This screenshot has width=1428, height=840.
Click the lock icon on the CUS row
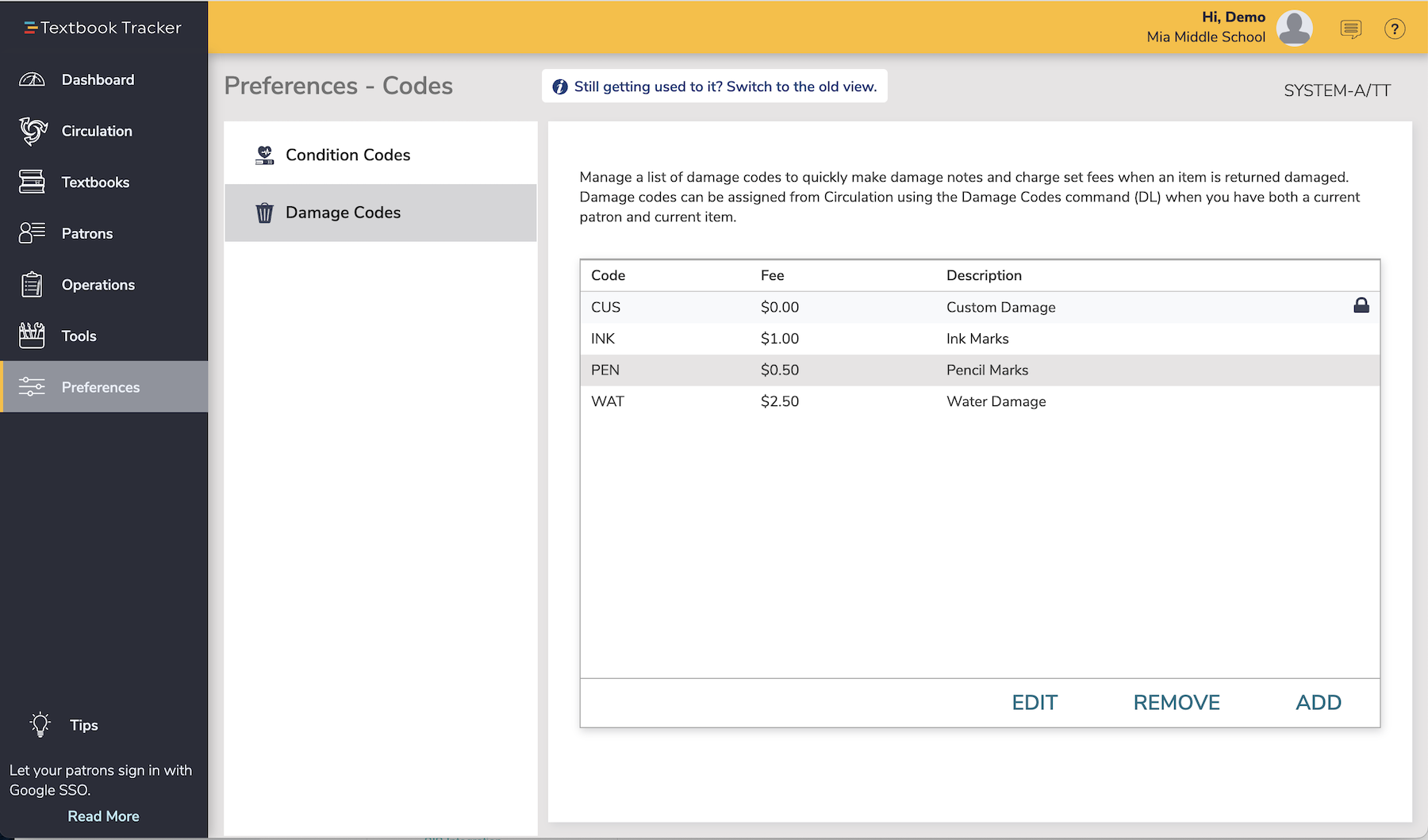[x=1361, y=306]
